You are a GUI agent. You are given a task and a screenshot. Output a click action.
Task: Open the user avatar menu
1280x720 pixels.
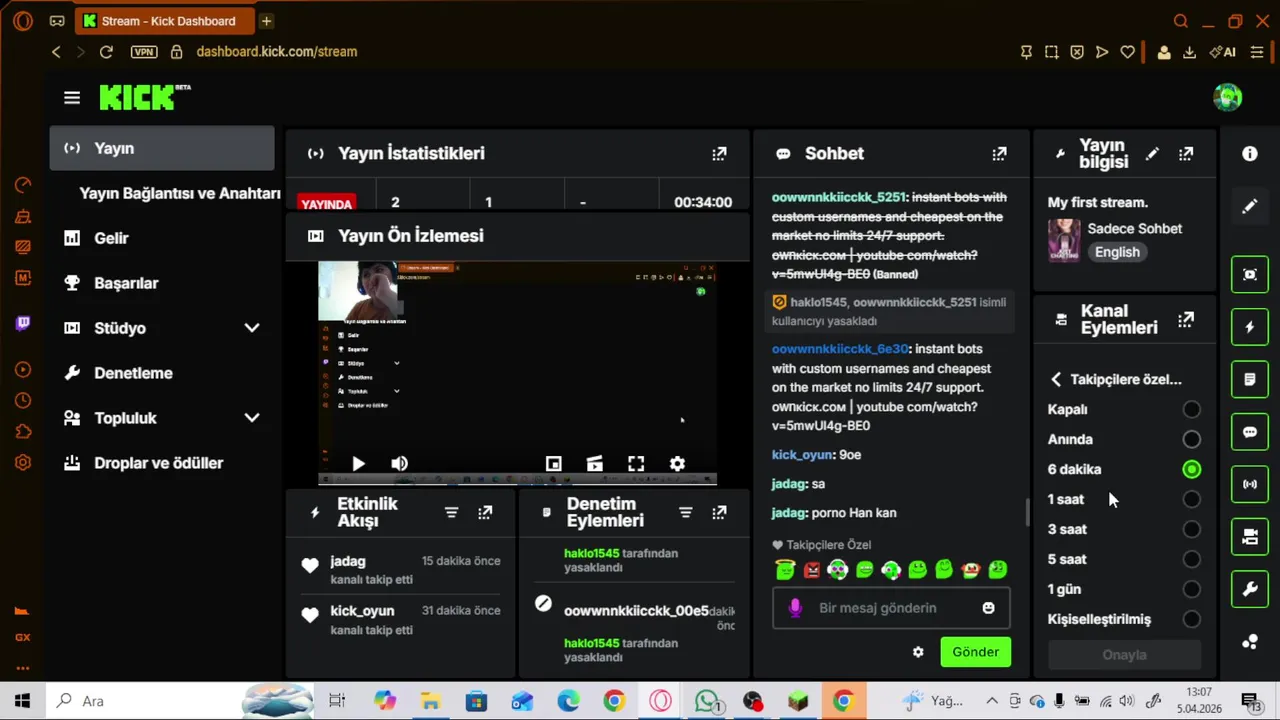tap(1227, 97)
